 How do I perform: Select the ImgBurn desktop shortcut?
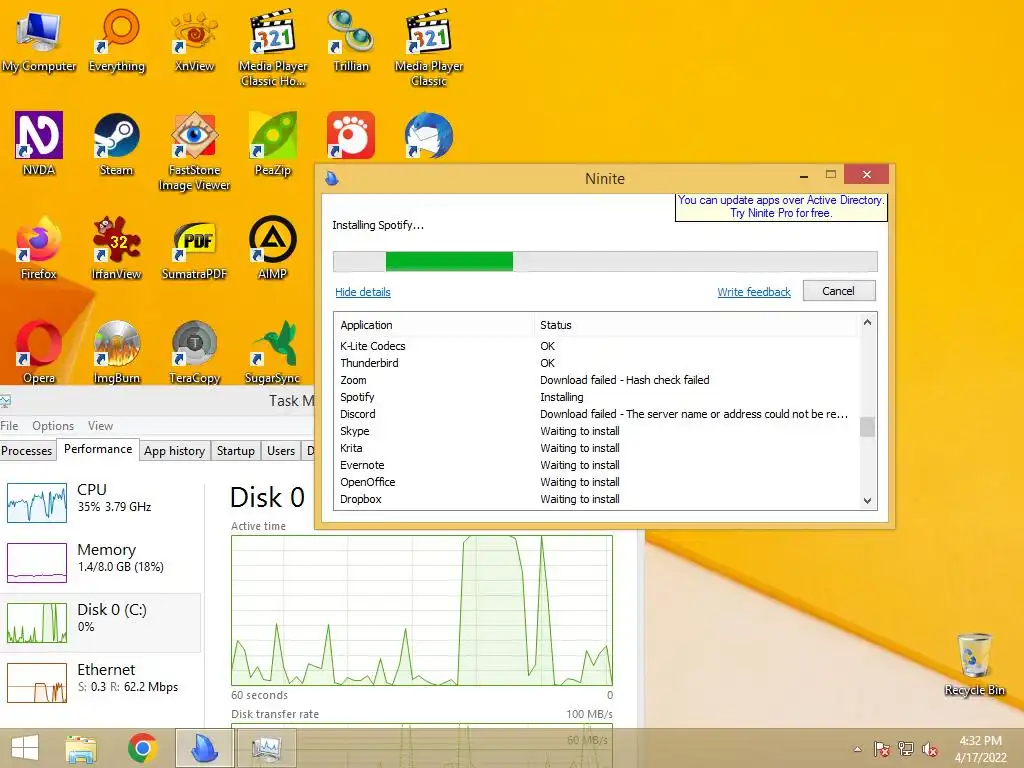(116, 352)
